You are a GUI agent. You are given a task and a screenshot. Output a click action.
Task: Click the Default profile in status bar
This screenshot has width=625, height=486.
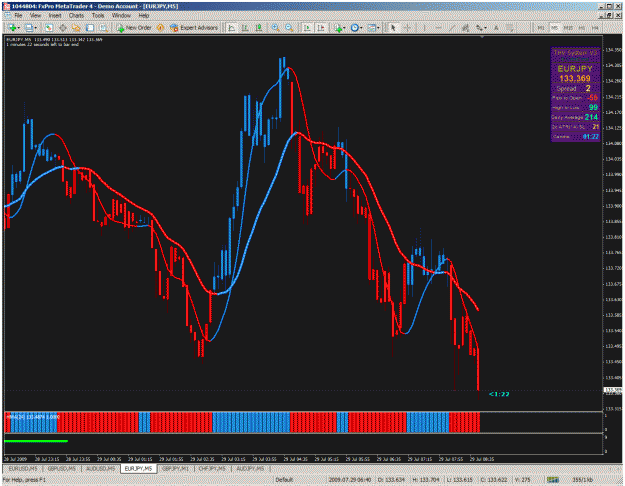point(284,480)
